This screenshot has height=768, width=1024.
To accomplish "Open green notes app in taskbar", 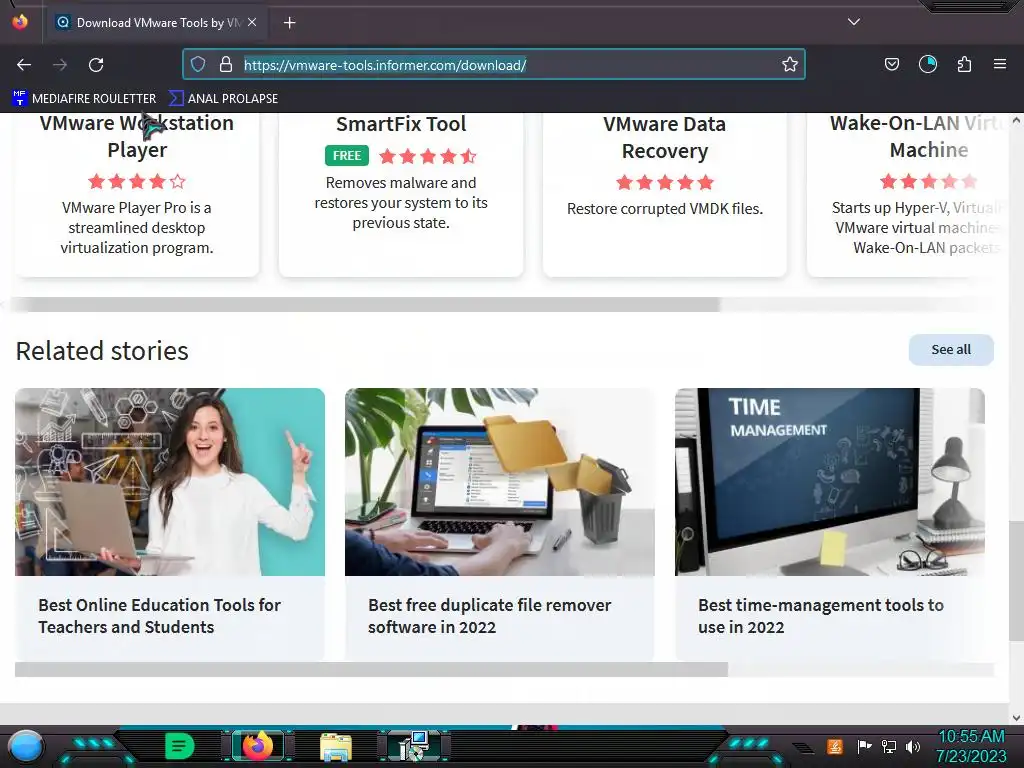I will (180, 746).
